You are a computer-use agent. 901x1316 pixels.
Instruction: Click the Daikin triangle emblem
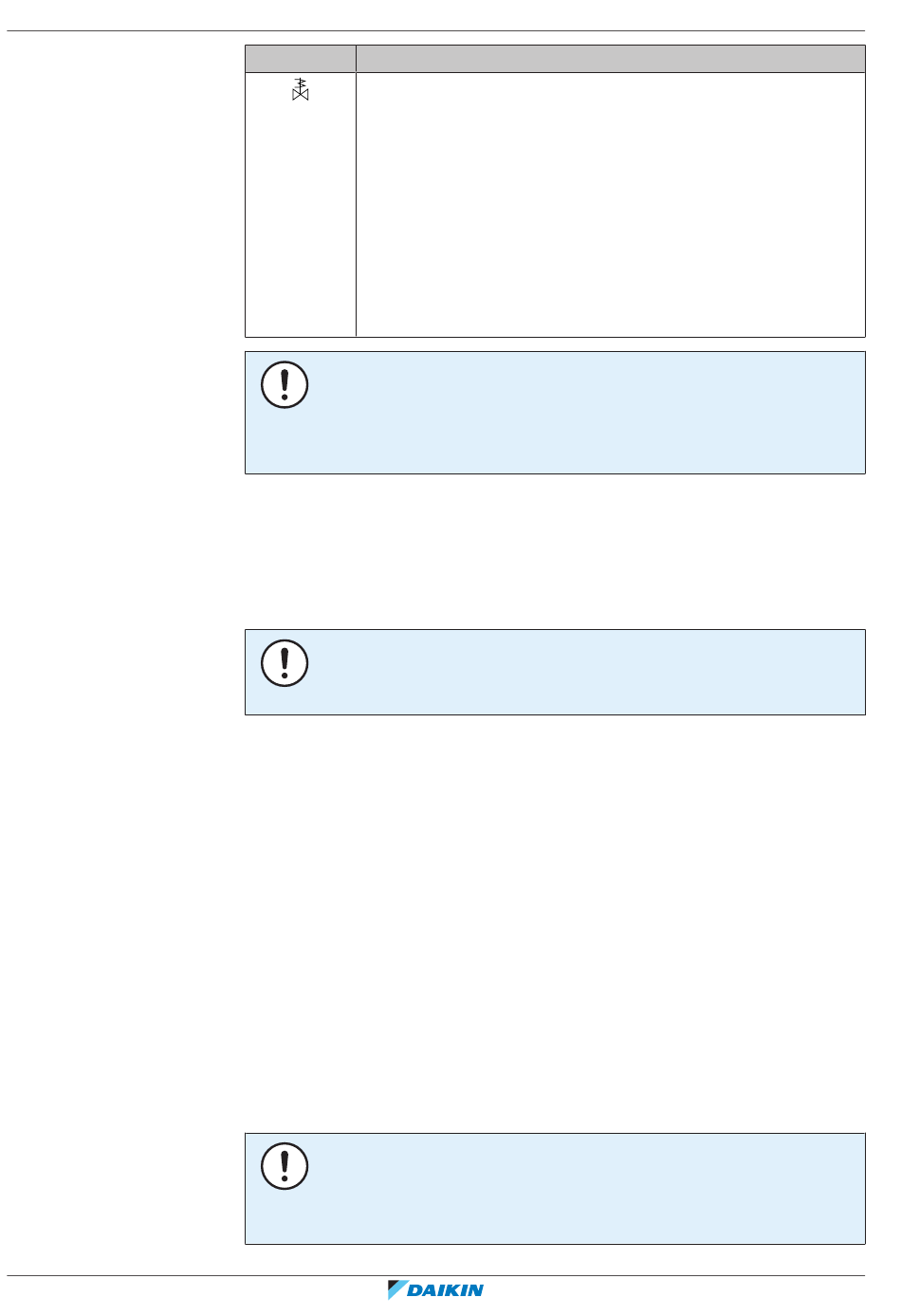coord(397,1290)
